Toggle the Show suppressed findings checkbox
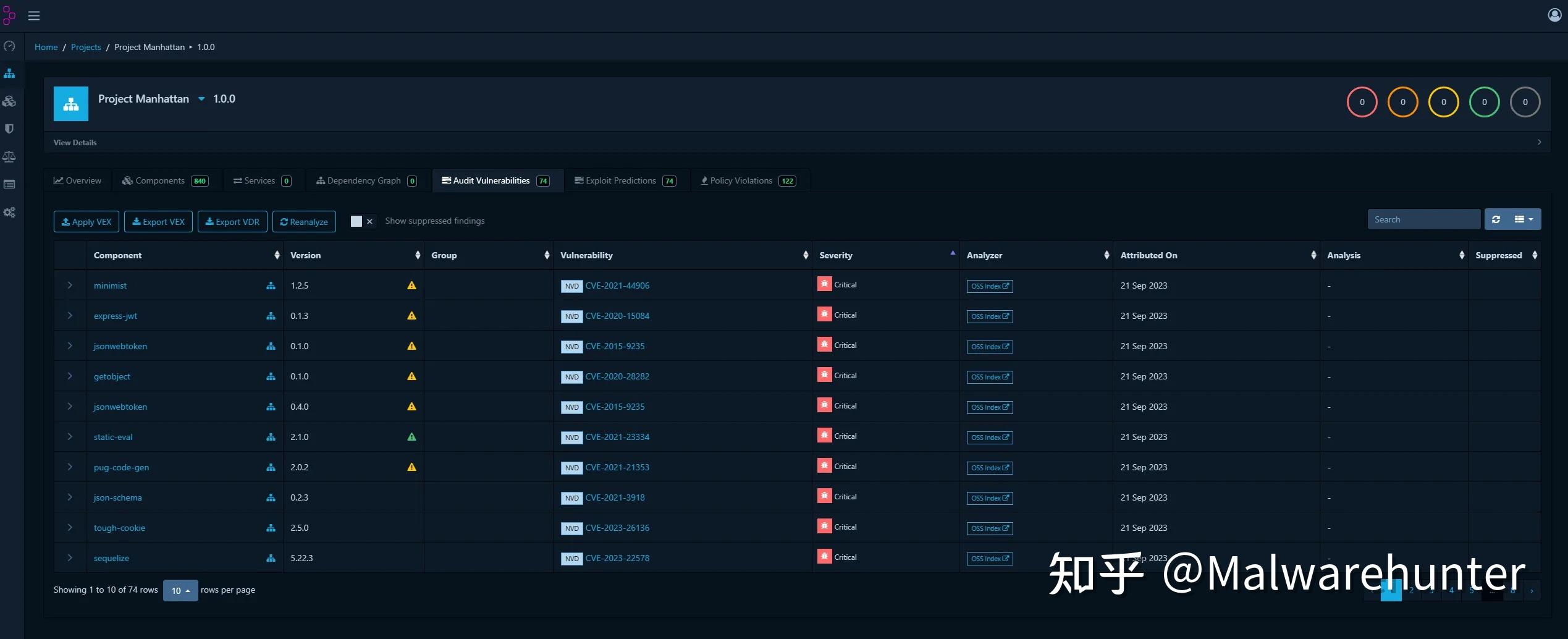Image resolution: width=1568 pixels, height=639 pixels. 356,221
